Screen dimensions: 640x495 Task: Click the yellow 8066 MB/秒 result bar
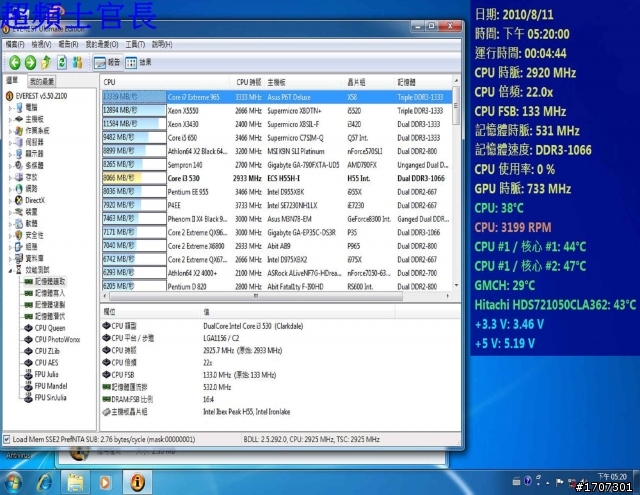pos(134,178)
